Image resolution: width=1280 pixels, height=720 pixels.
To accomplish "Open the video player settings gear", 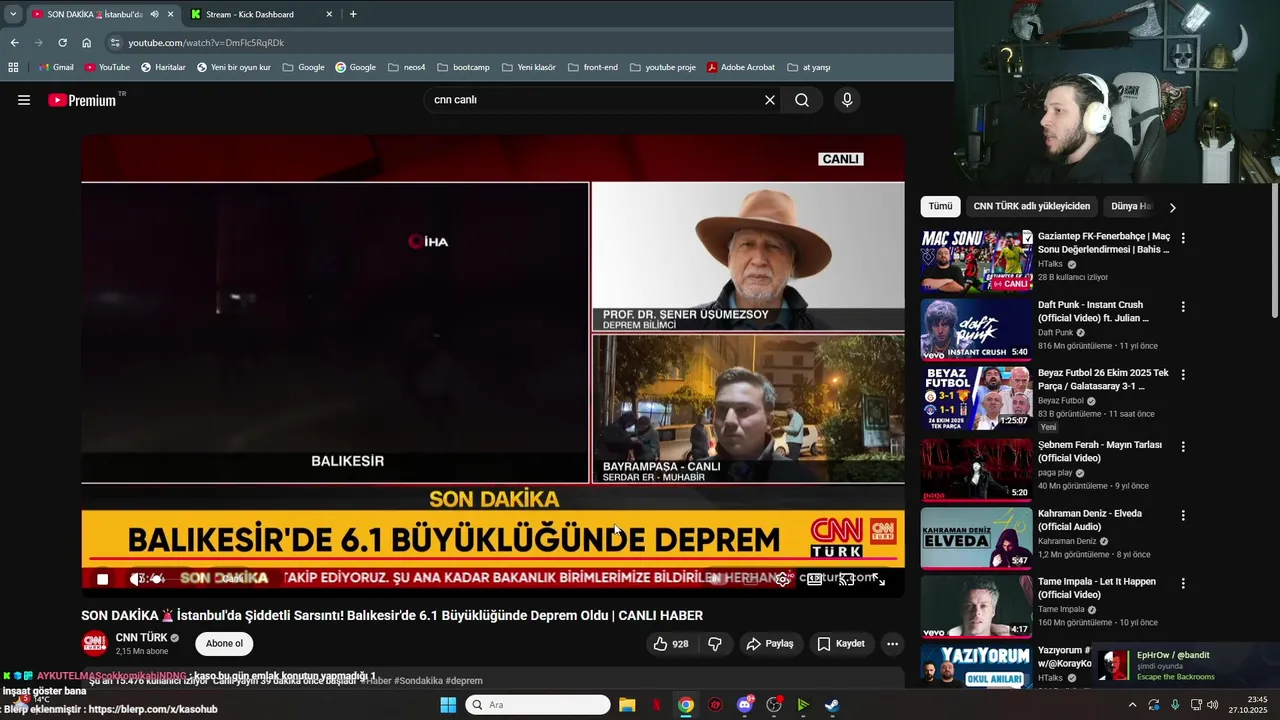I will point(783,579).
